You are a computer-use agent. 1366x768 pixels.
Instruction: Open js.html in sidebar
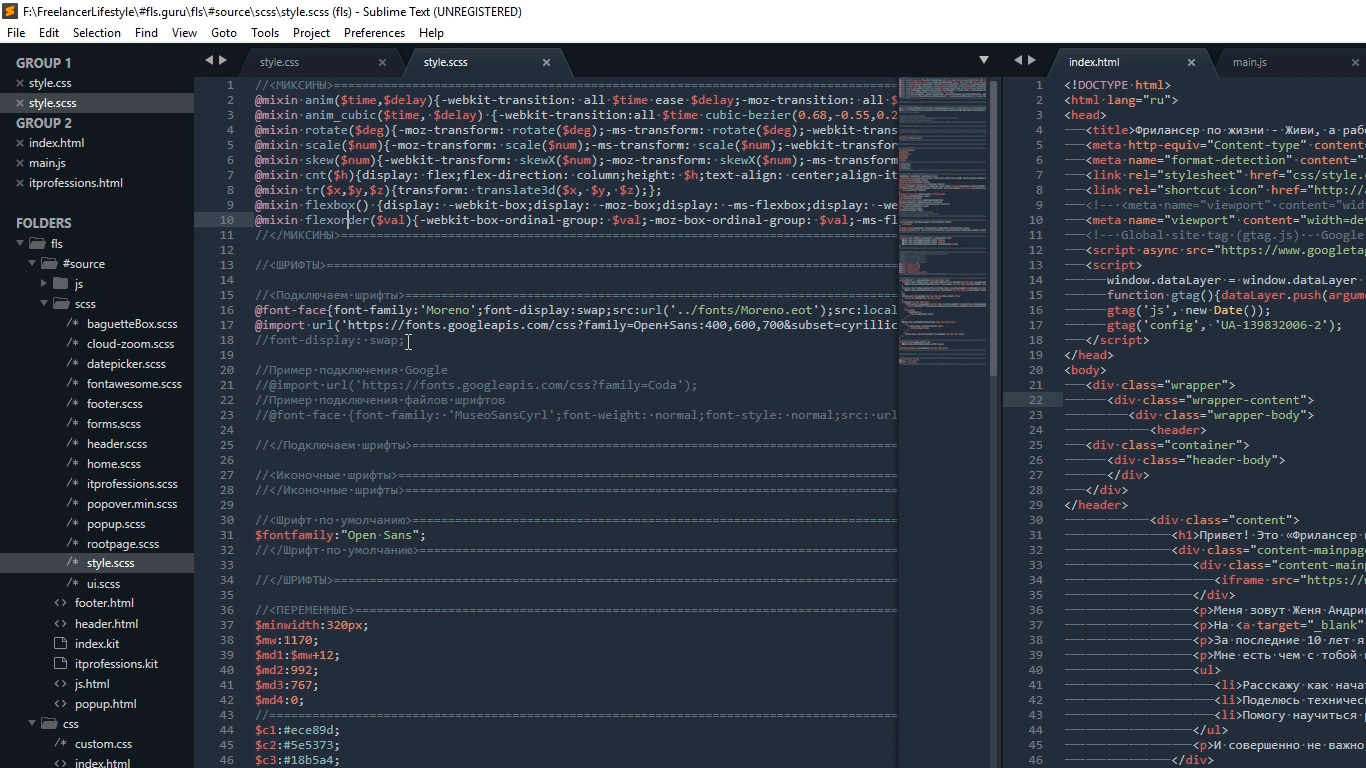pos(92,684)
